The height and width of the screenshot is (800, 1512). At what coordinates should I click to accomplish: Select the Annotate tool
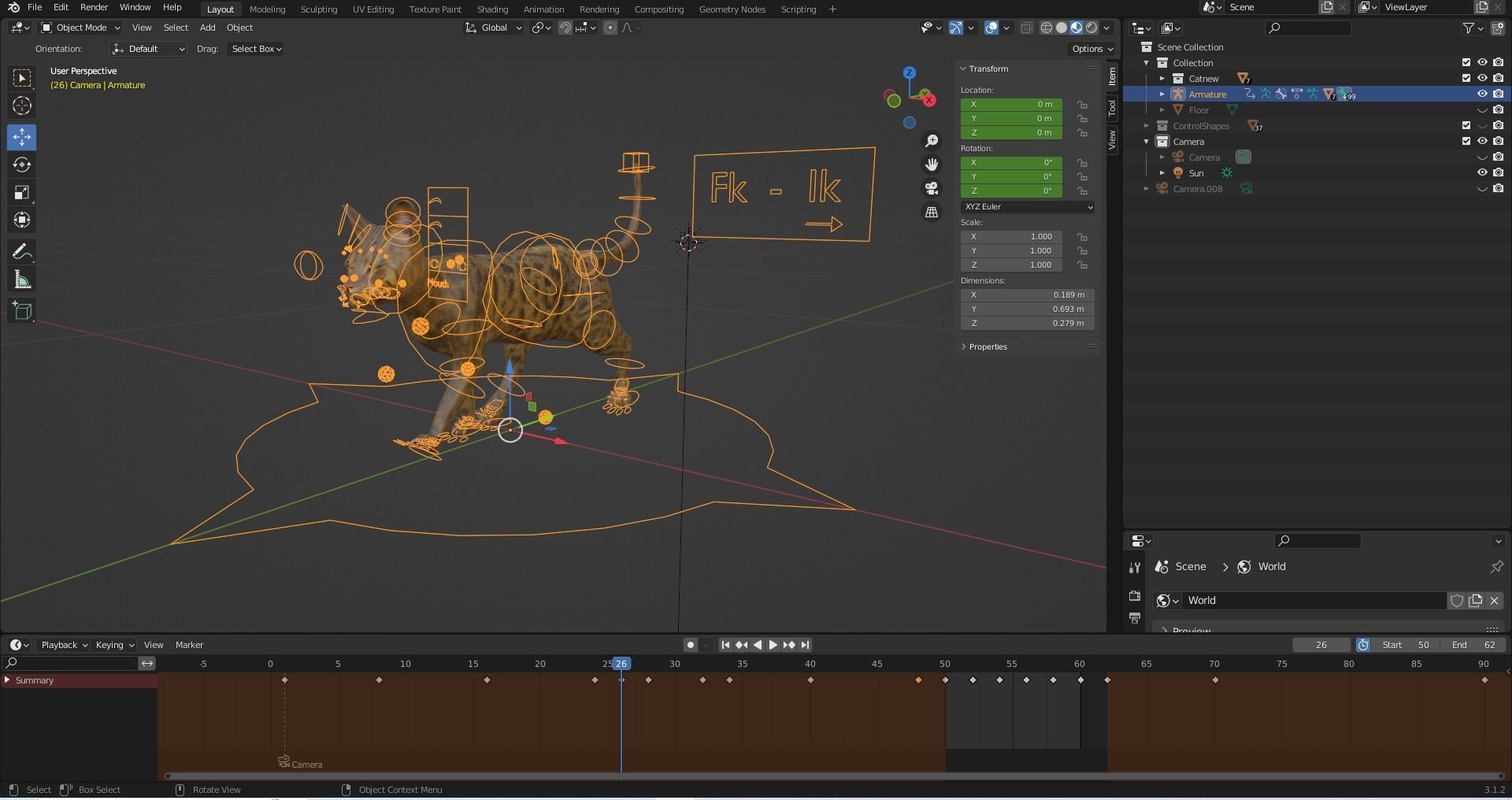click(x=22, y=252)
